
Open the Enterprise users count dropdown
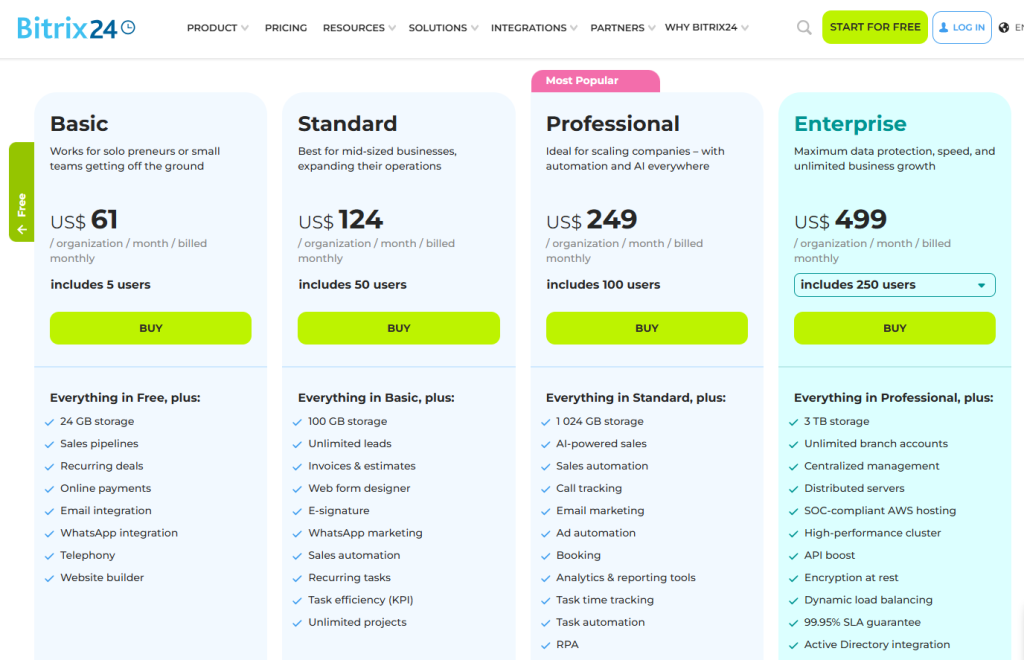[x=894, y=285]
